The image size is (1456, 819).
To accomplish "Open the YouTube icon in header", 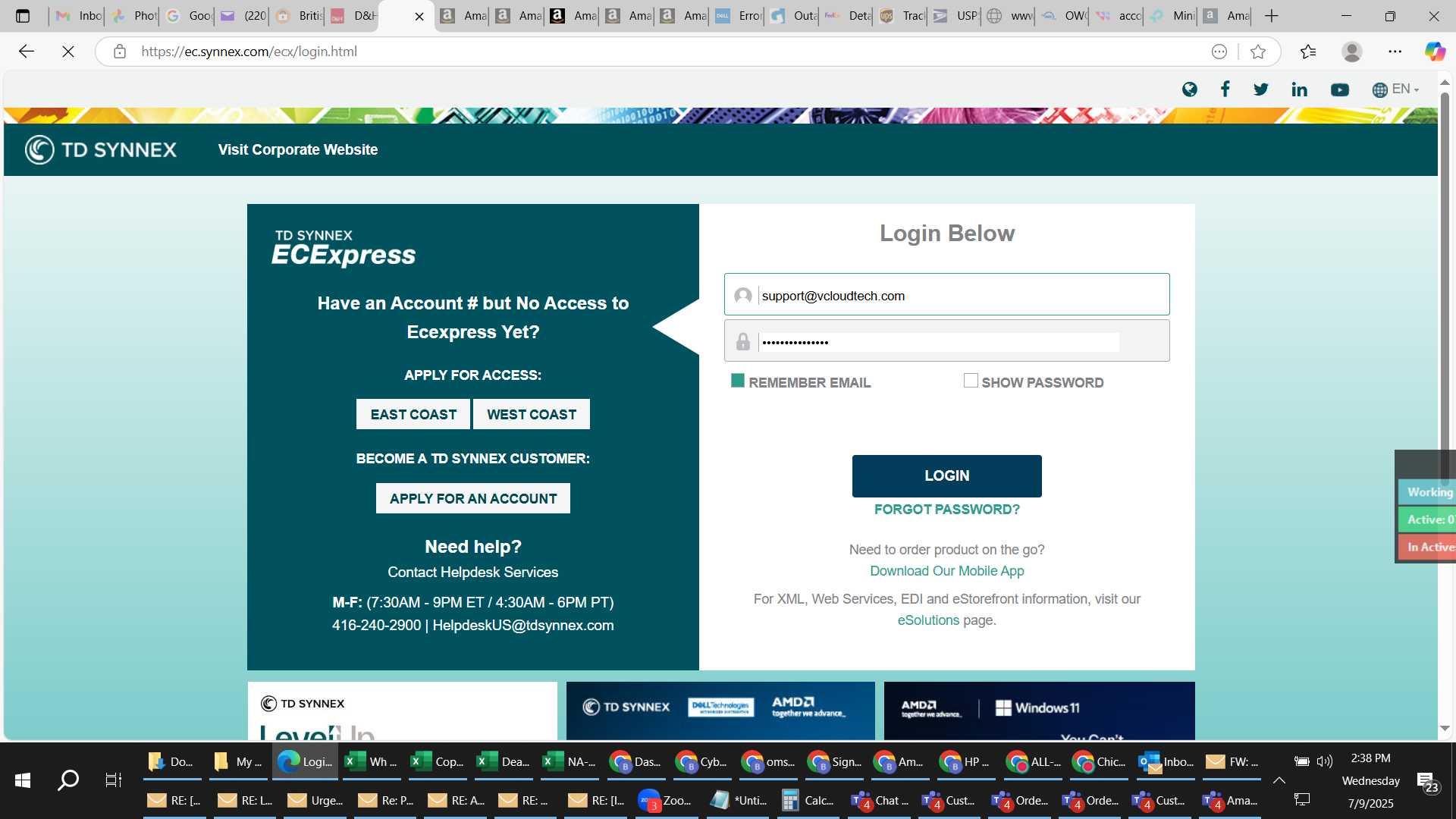I will pyautogui.click(x=1340, y=89).
